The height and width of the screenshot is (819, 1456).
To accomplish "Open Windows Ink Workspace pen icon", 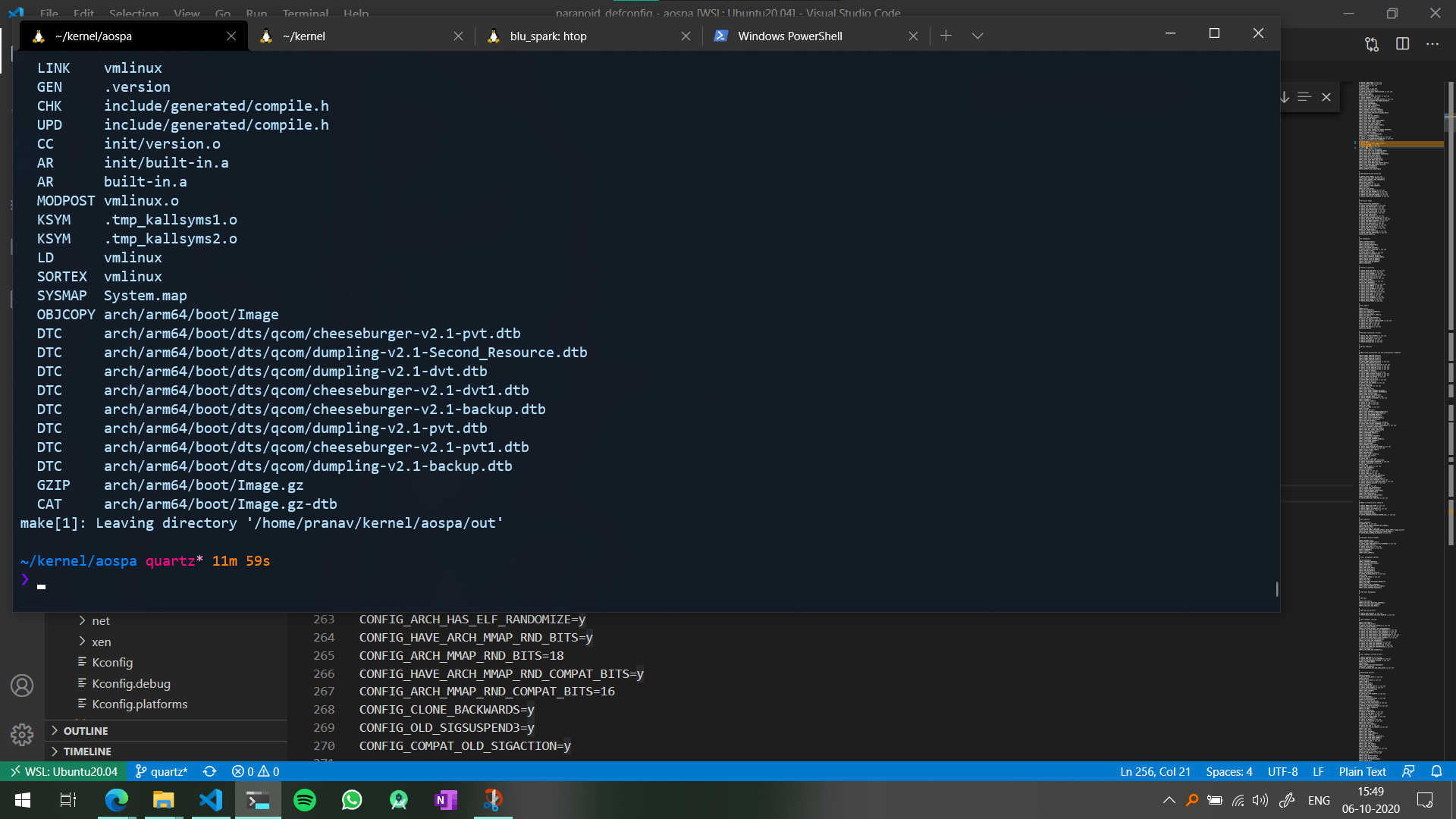I will point(1287,800).
